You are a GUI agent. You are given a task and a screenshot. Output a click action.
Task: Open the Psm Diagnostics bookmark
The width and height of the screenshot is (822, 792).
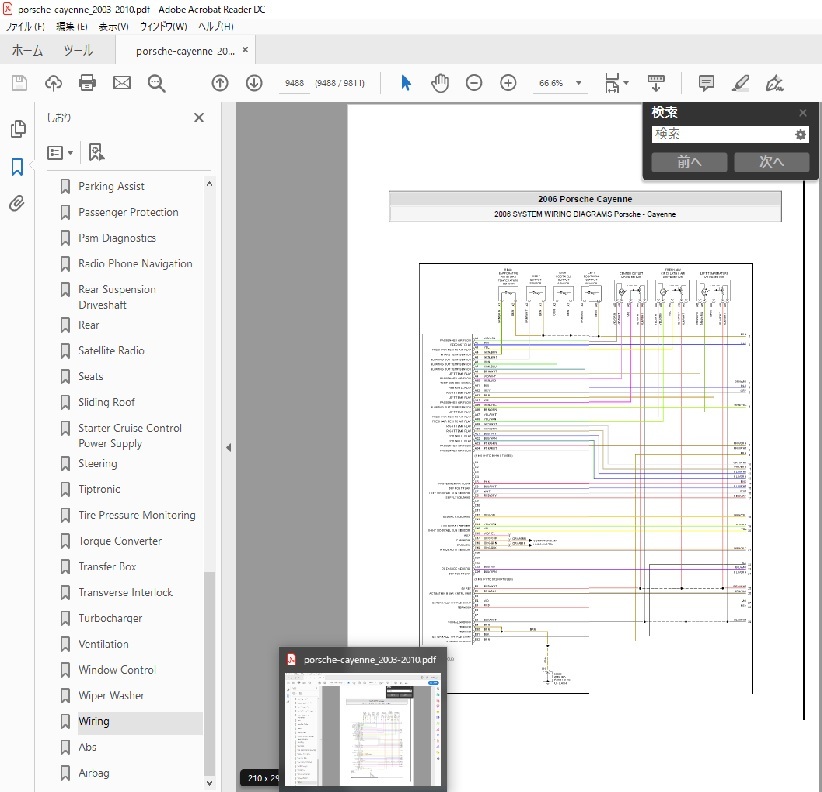coord(117,238)
